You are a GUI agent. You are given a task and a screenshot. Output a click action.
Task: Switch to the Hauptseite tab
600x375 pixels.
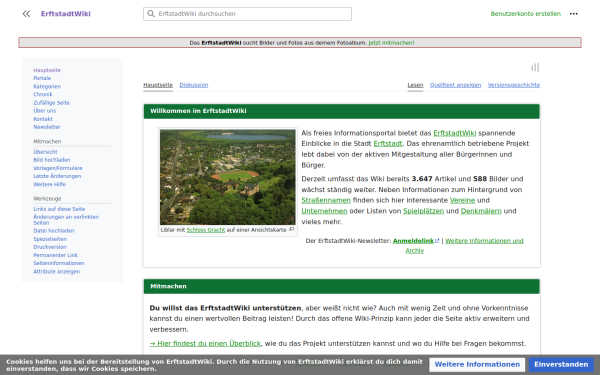click(x=158, y=85)
